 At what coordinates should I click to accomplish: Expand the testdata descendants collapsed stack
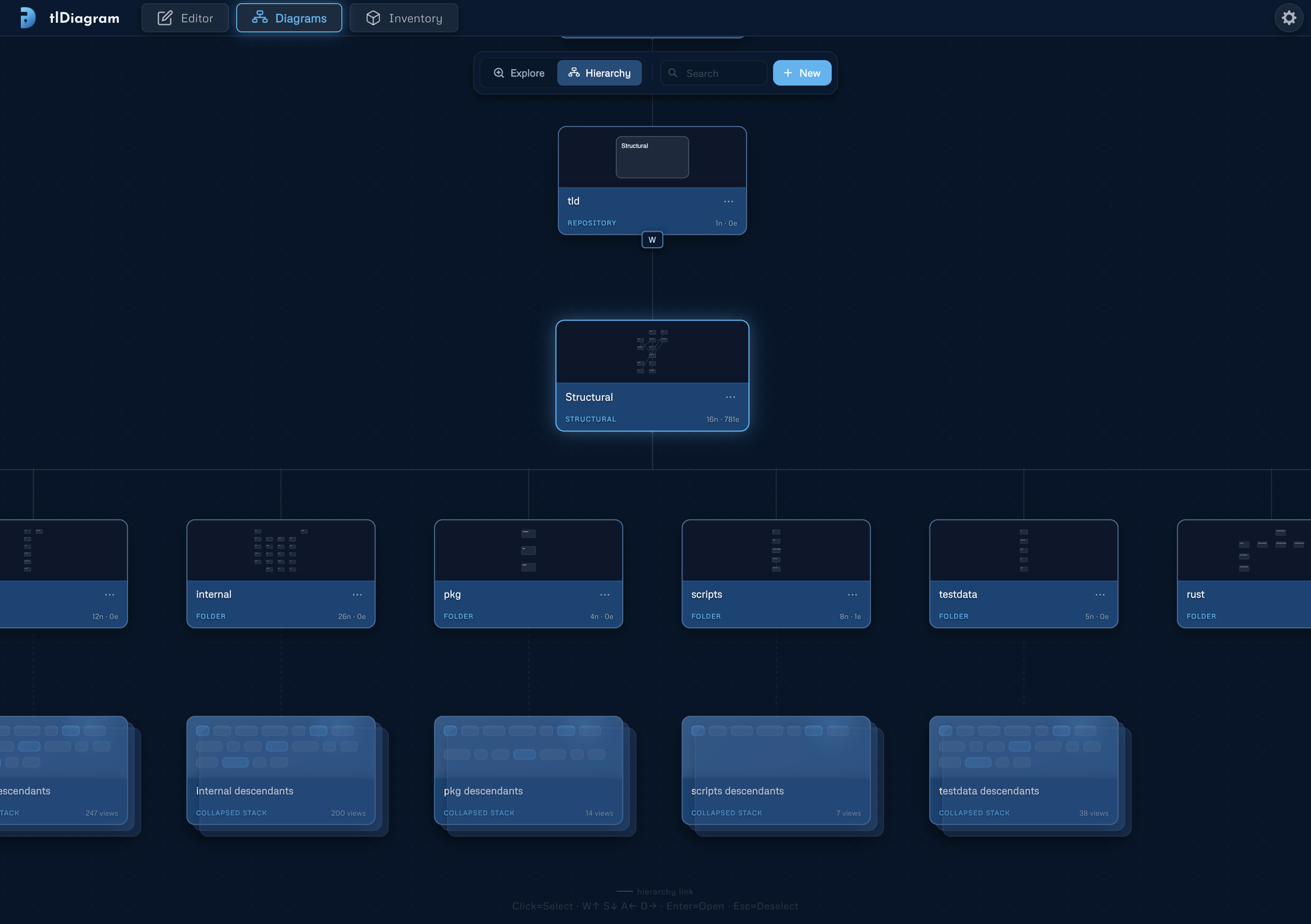1023,771
